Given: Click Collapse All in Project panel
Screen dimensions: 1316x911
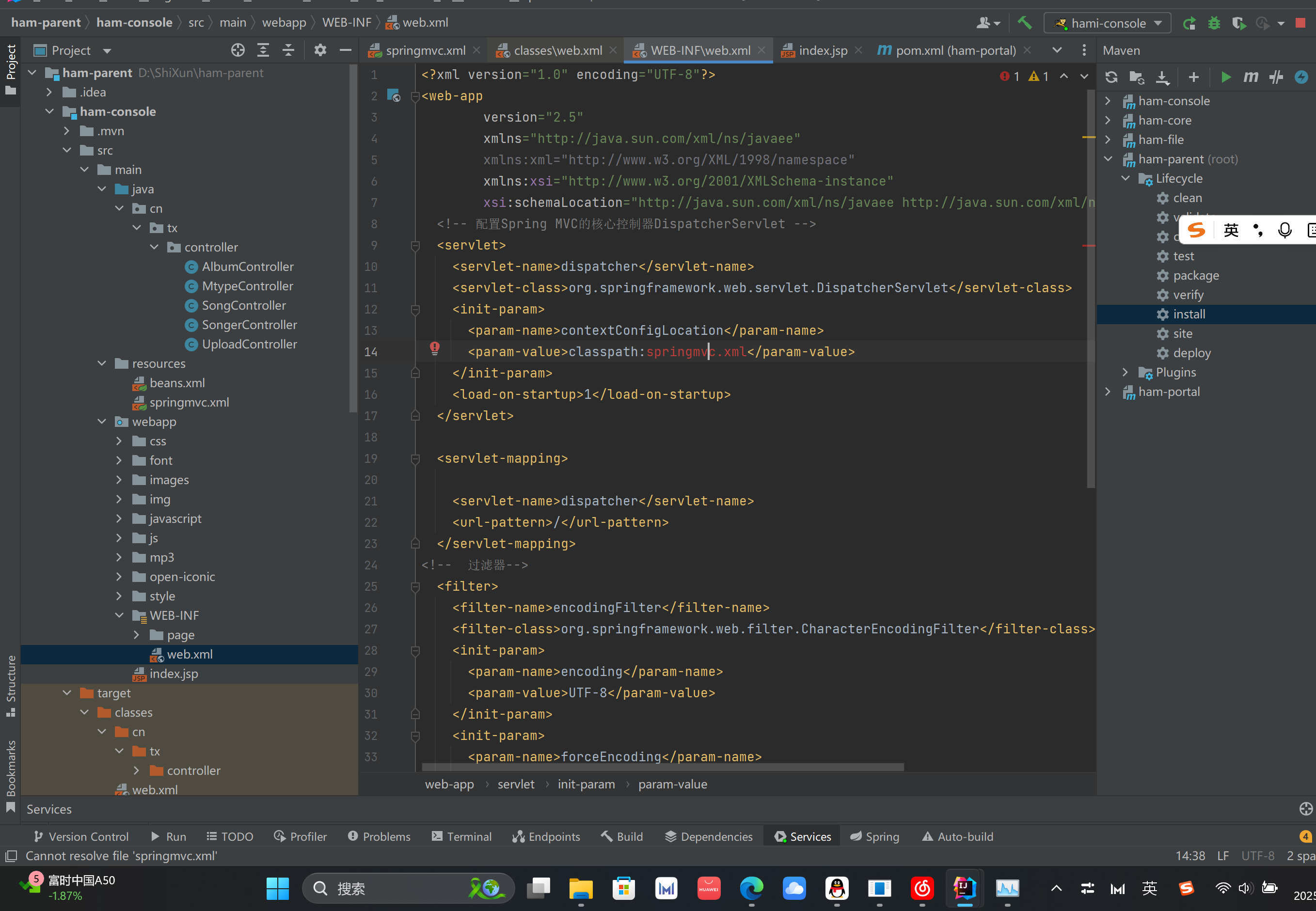Looking at the screenshot, I should (288, 50).
